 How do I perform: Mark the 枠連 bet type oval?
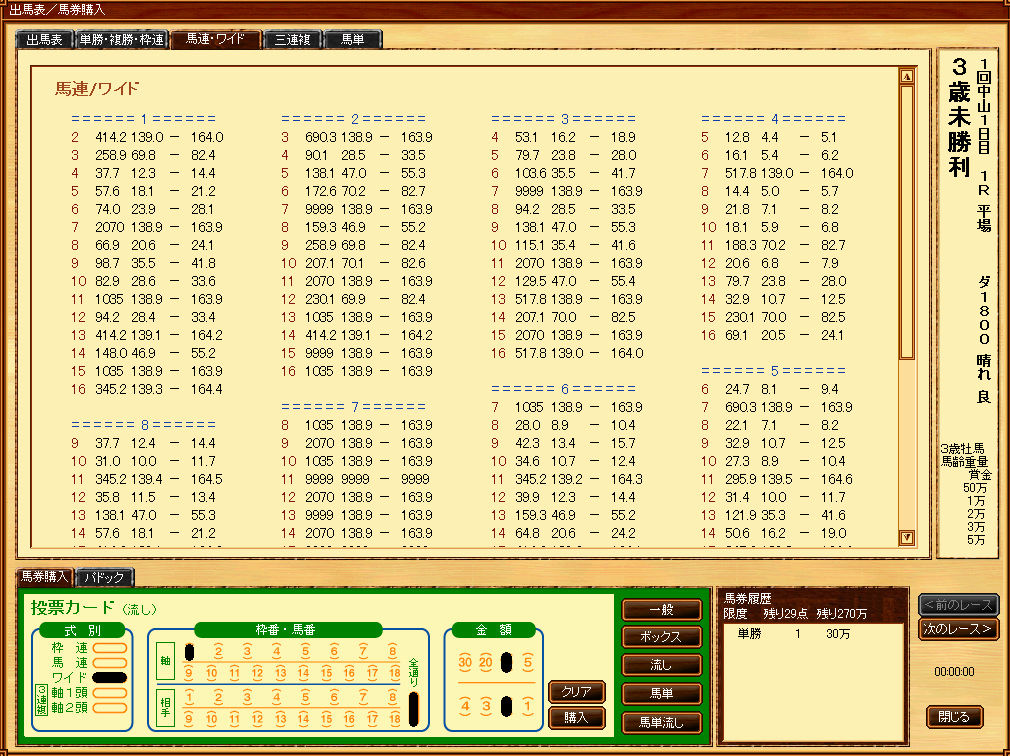109,648
